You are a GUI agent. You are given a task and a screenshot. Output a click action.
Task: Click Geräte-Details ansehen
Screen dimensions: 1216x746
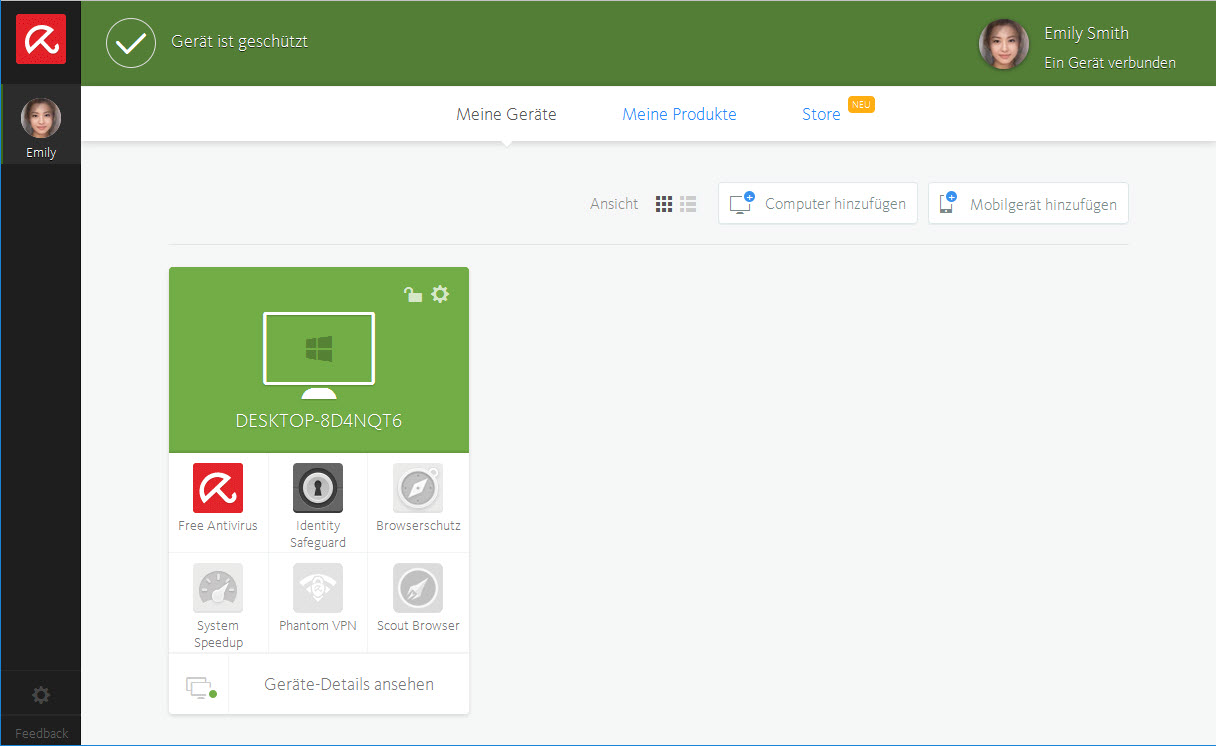[349, 684]
